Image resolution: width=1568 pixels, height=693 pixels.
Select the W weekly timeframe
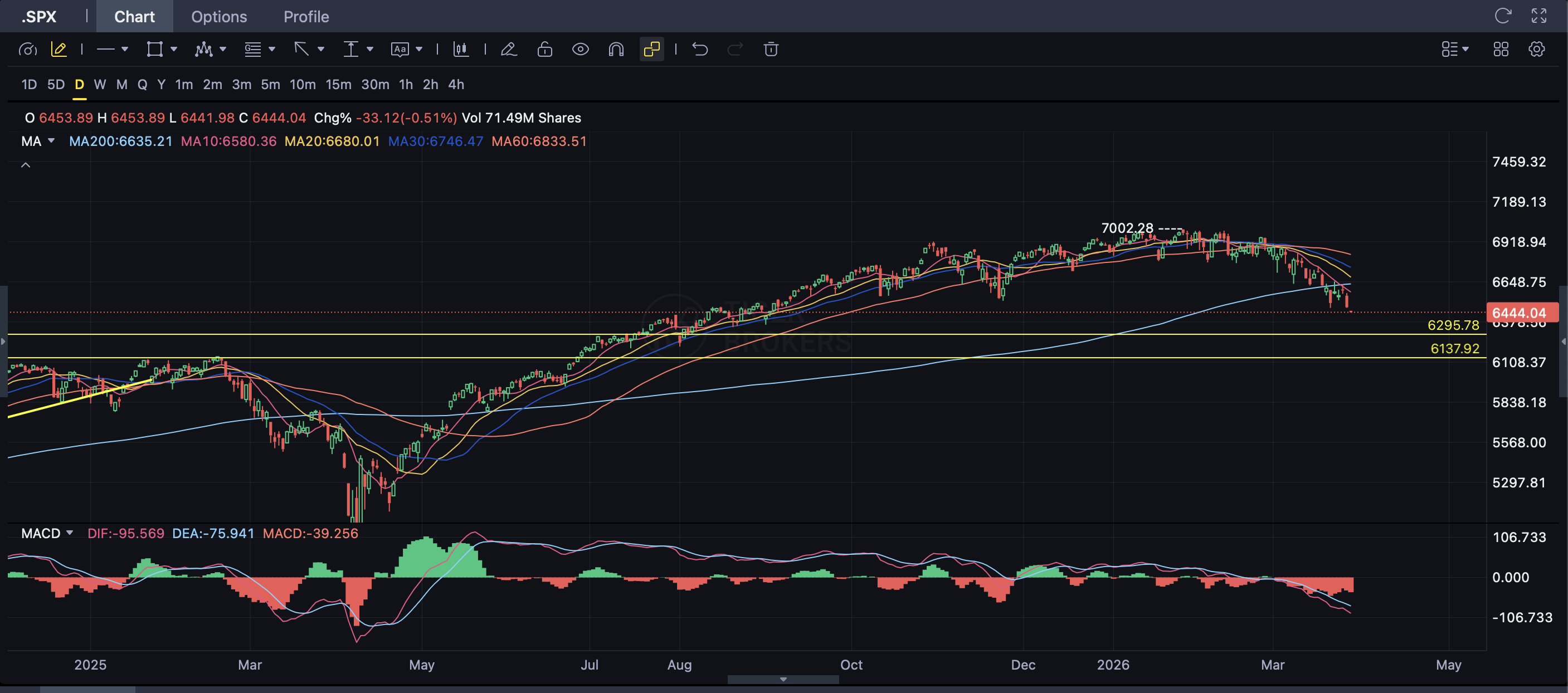100,85
